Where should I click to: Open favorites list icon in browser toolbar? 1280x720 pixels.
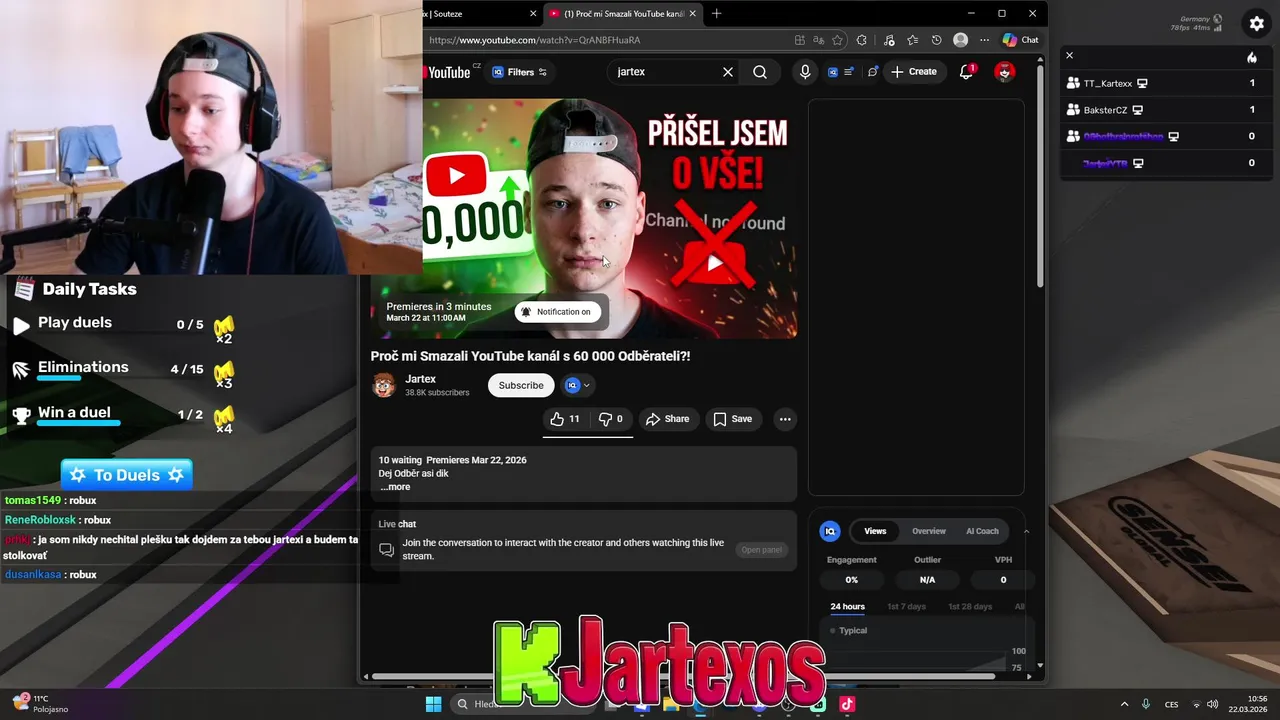point(912,40)
